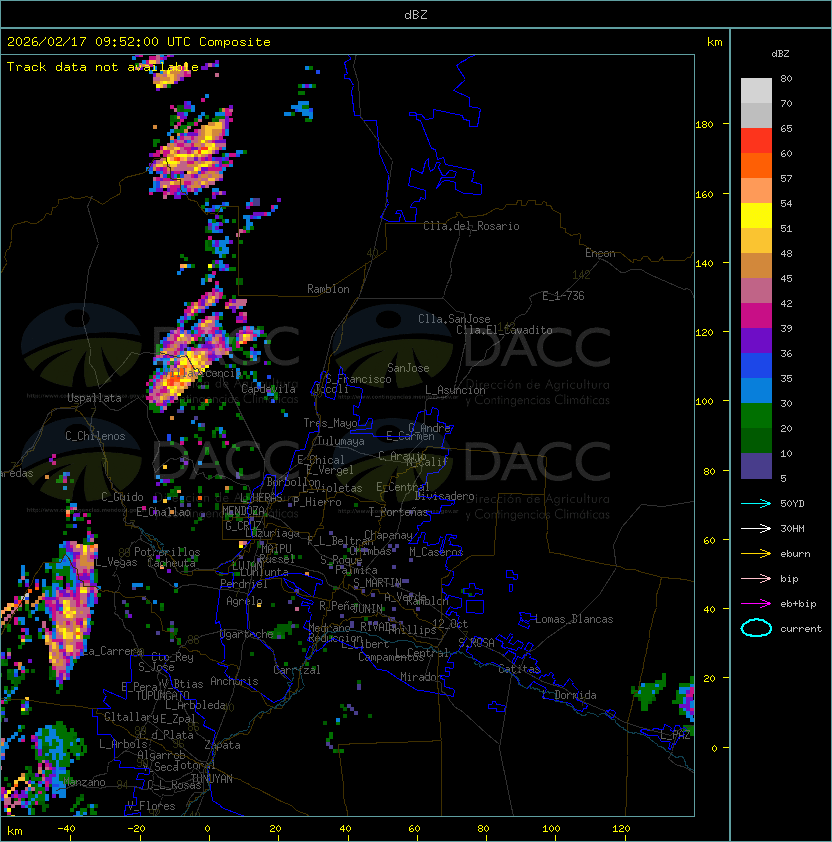The image size is (832, 842).
Task: Select the light gray 70-80 dBZ swatch
Action: 756,91
